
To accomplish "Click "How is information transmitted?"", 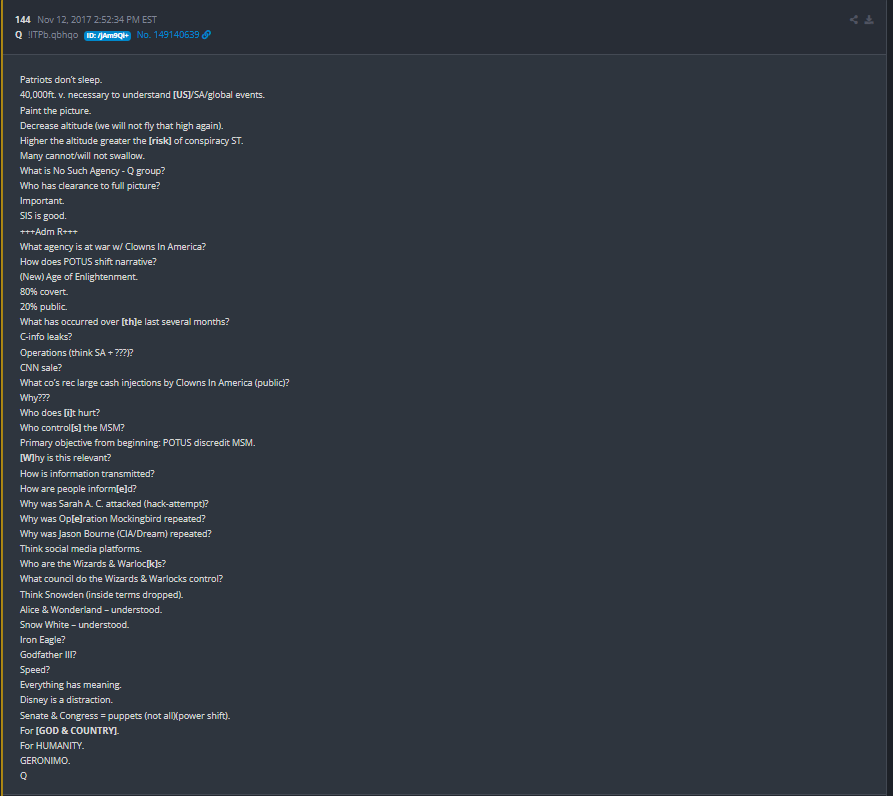I will click(x=87, y=474).
